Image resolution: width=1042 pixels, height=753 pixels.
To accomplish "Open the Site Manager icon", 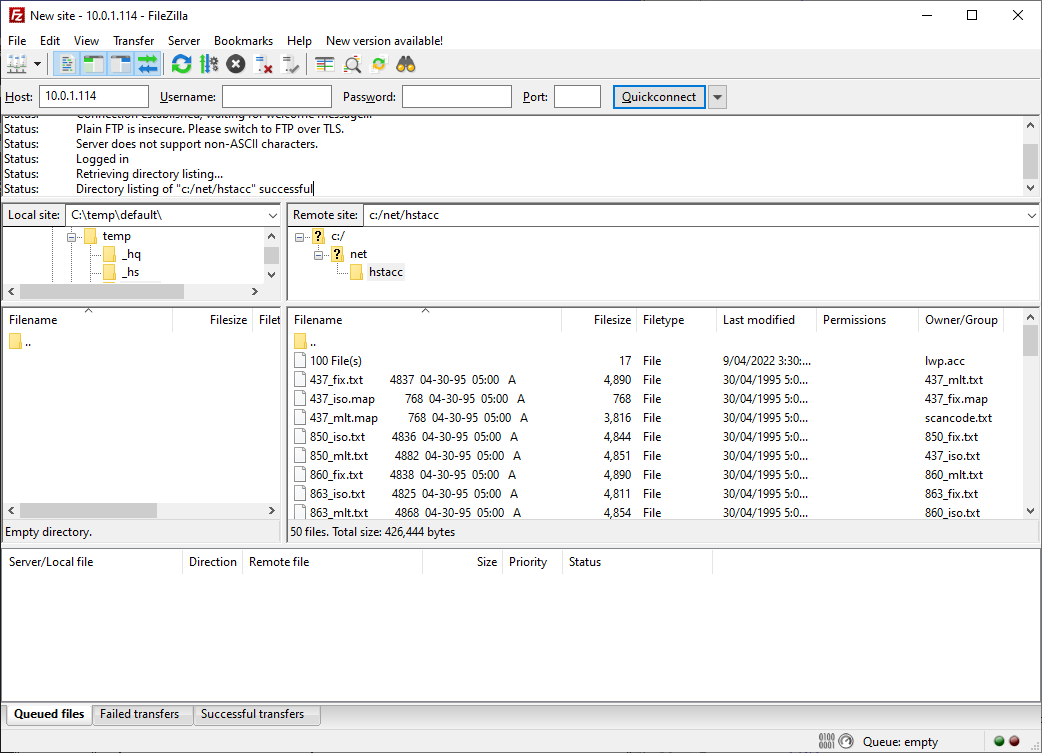I will (17, 64).
